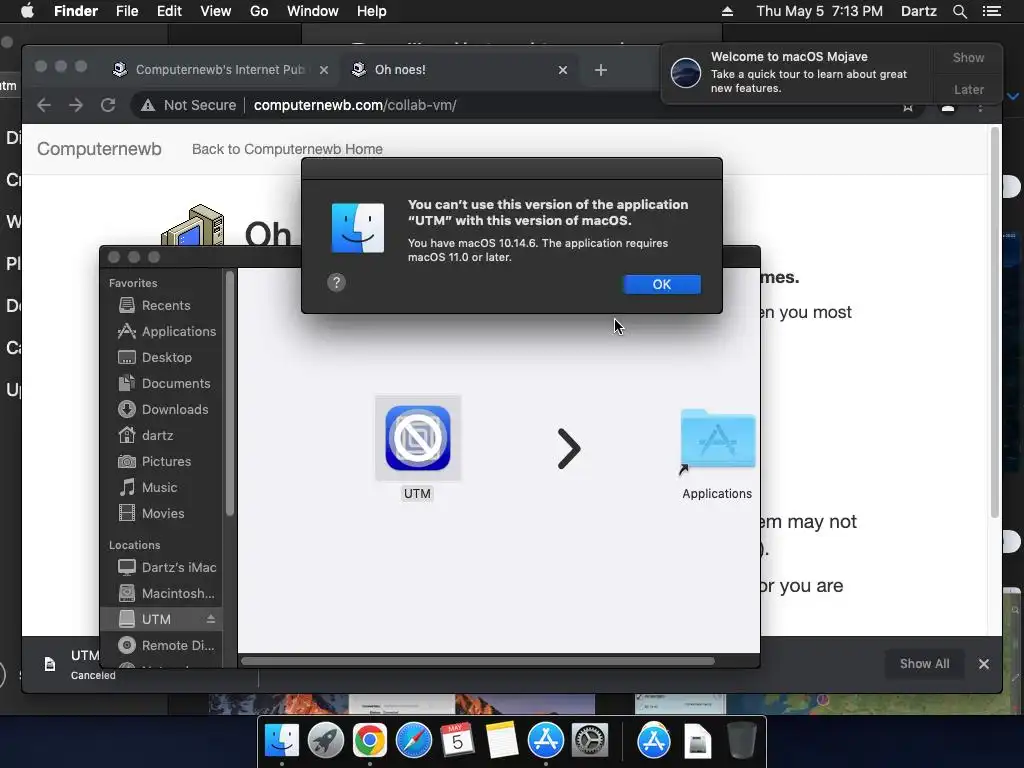The width and height of the screenshot is (1024, 768).
Task: Click the Computernewb site title link
Action: [99, 149]
